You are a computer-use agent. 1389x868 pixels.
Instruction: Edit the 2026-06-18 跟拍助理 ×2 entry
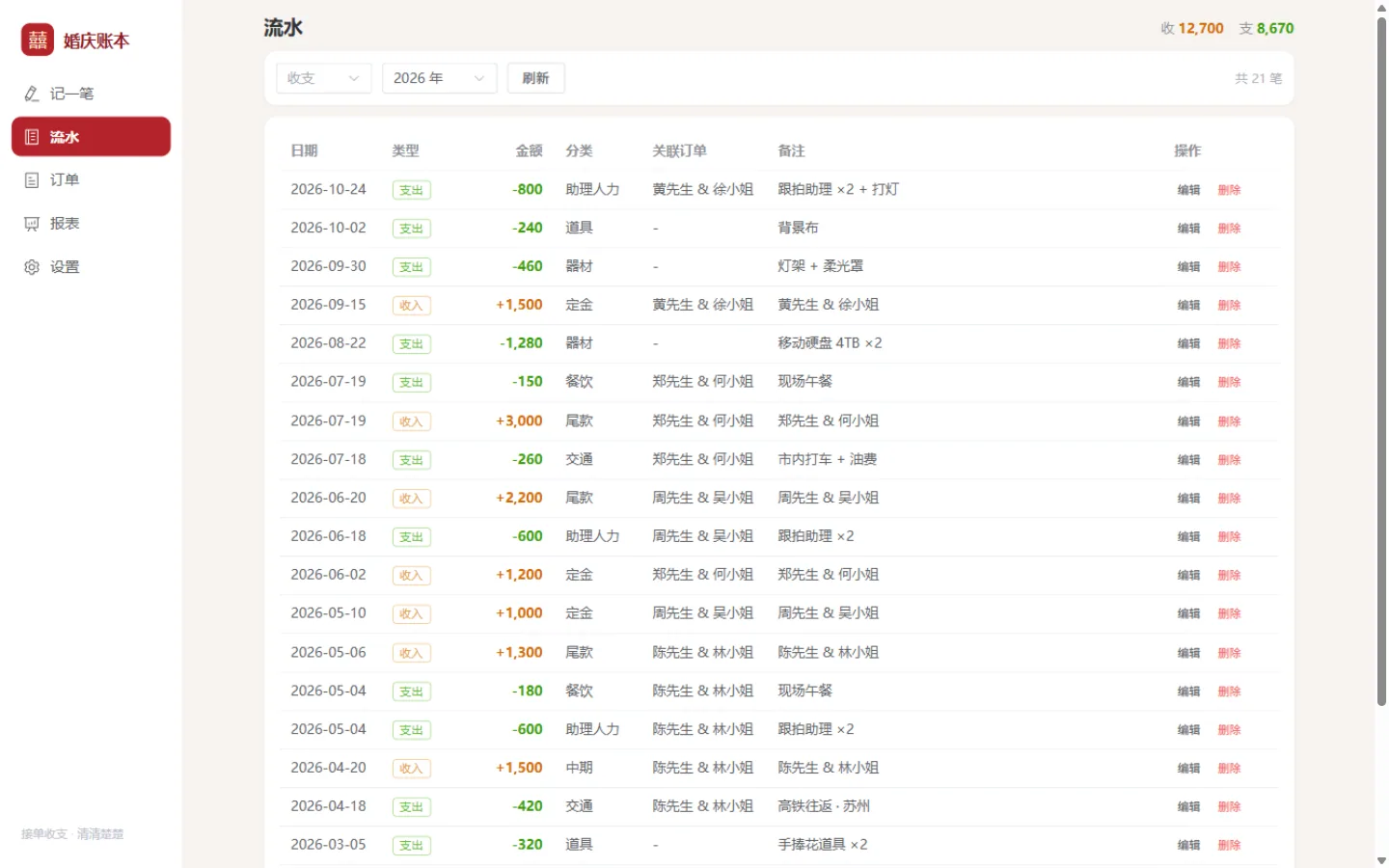[1188, 537]
